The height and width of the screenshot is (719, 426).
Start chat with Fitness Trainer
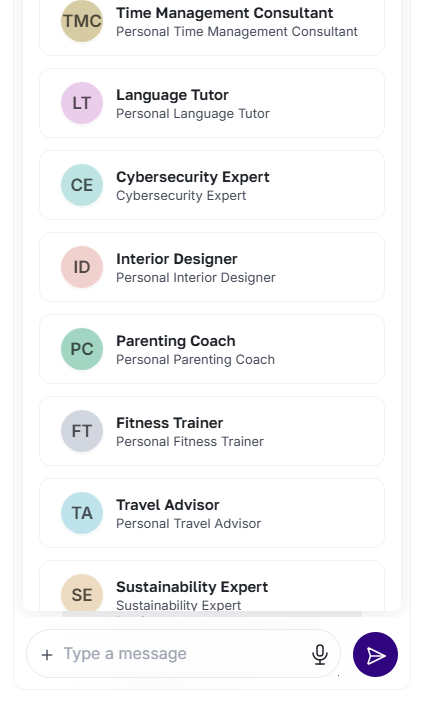[212, 431]
